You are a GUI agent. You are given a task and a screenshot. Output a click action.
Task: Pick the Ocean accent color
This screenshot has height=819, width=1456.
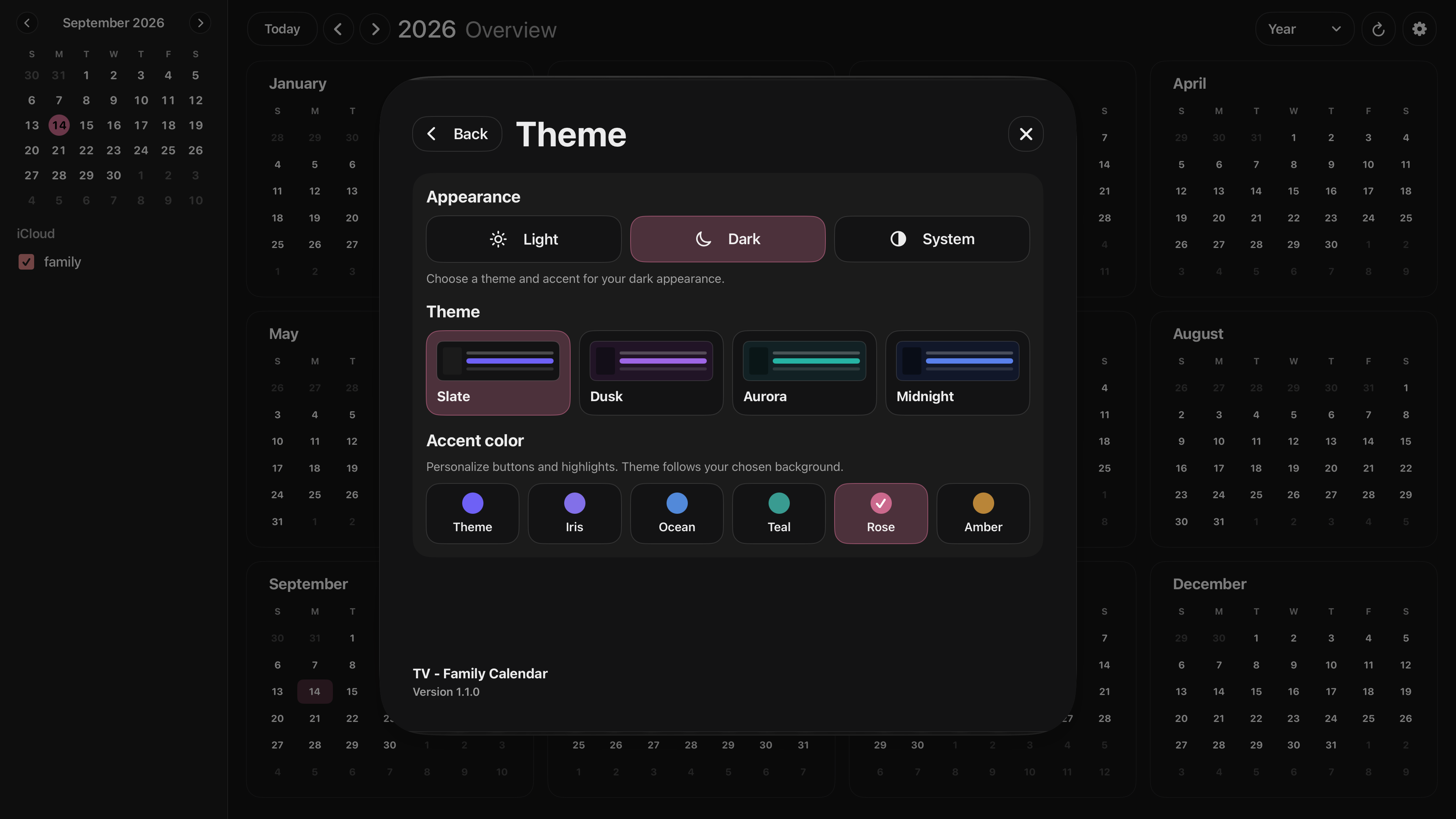click(x=676, y=513)
